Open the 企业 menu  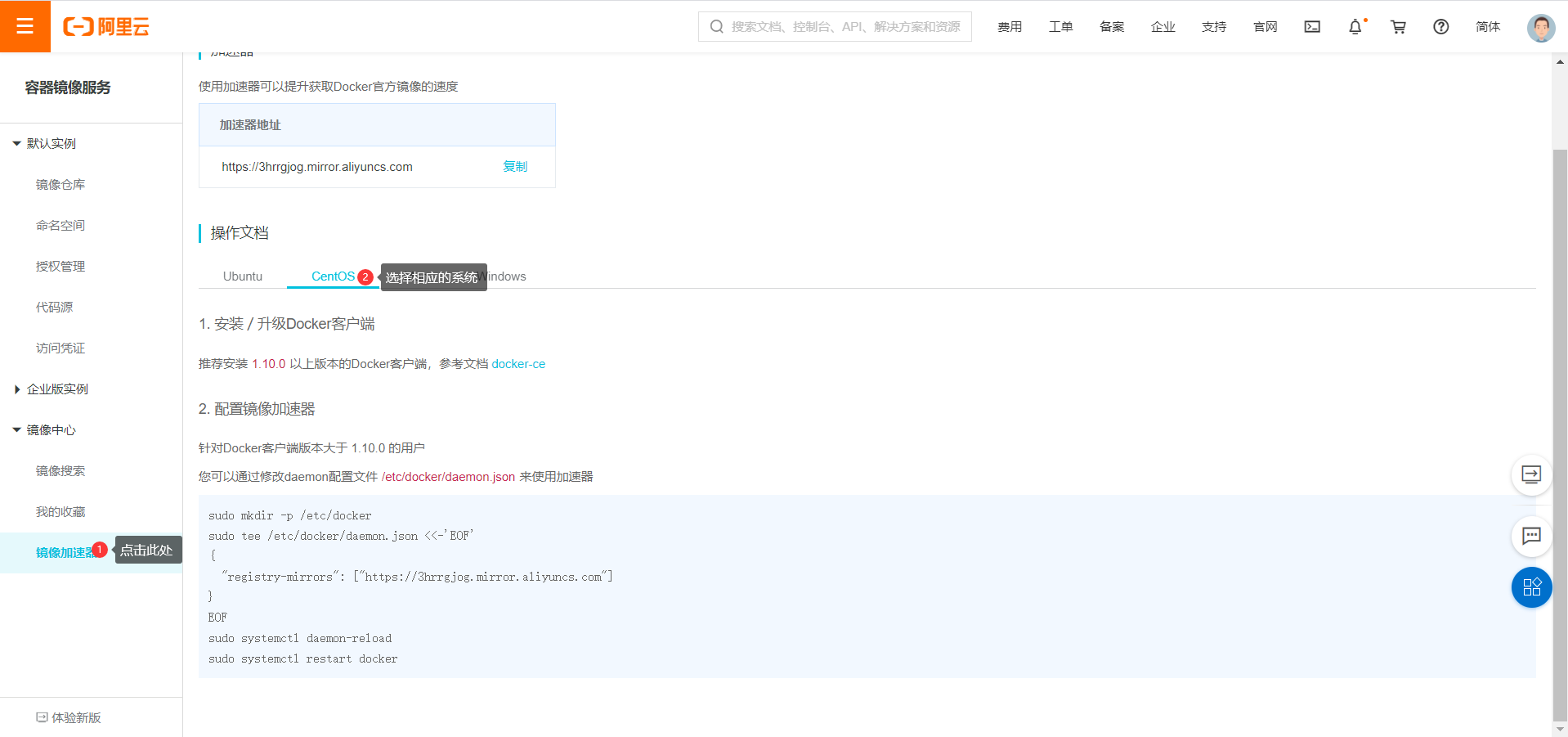point(1163,27)
